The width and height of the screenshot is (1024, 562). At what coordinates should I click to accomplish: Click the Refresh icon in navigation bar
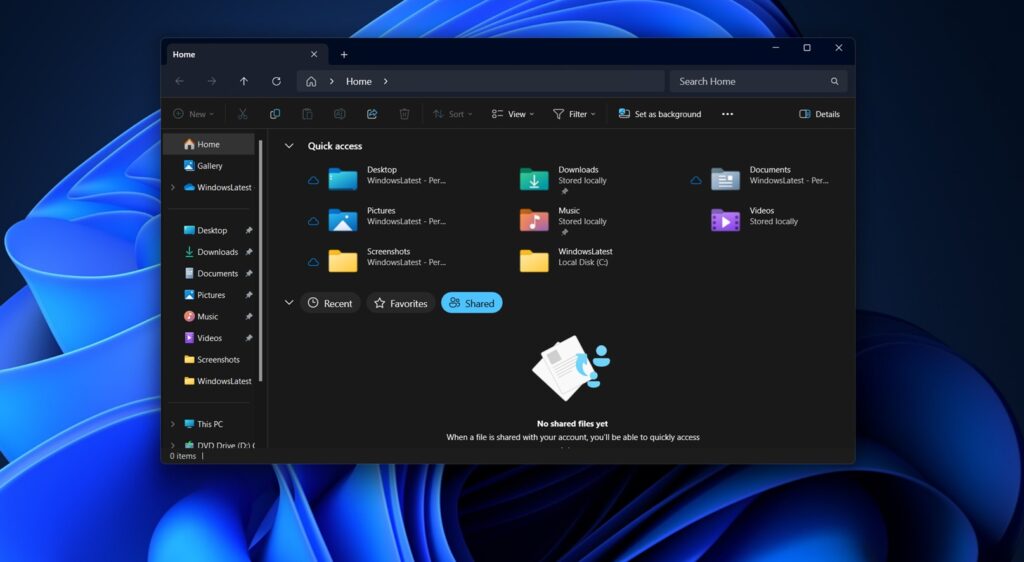pos(276,81)
